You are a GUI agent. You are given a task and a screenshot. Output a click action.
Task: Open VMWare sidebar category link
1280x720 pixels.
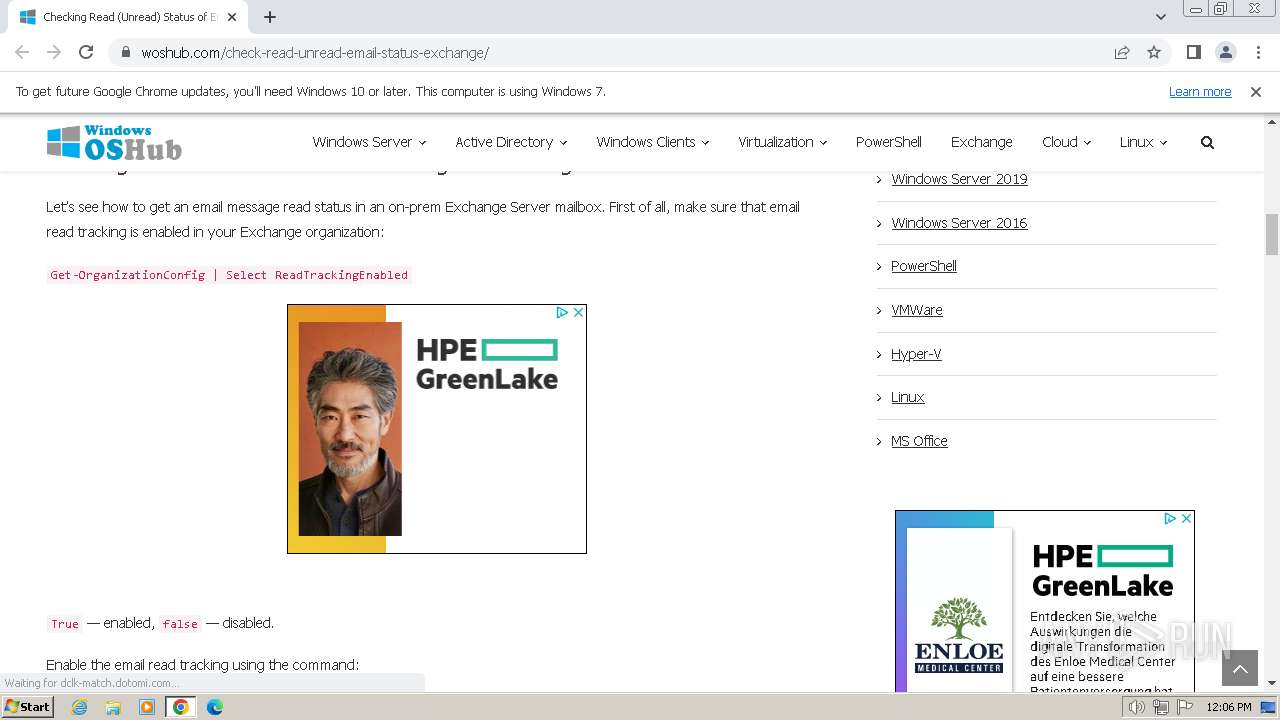pyautogui.click(x=917, y=310)
